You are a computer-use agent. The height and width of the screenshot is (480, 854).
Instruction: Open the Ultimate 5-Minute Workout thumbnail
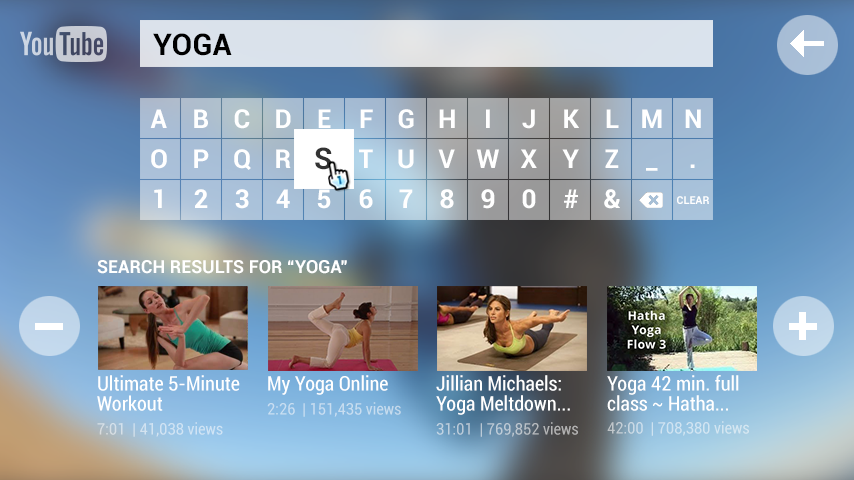coord(173,328)
